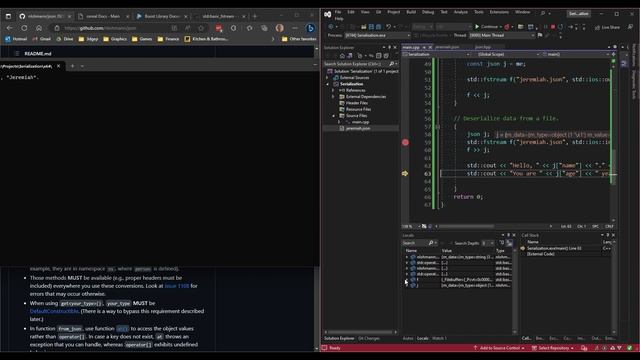Screen dimensions: 640x360
Task: Click the Restart debugging circular arrow icon
Action: (560, 27)
